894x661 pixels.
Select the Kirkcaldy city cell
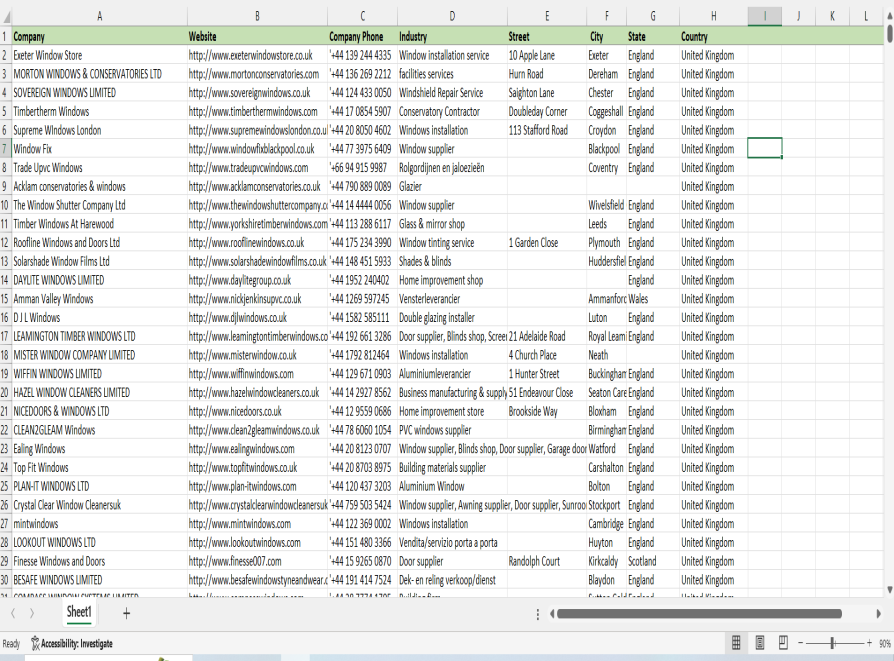point(607,561)
